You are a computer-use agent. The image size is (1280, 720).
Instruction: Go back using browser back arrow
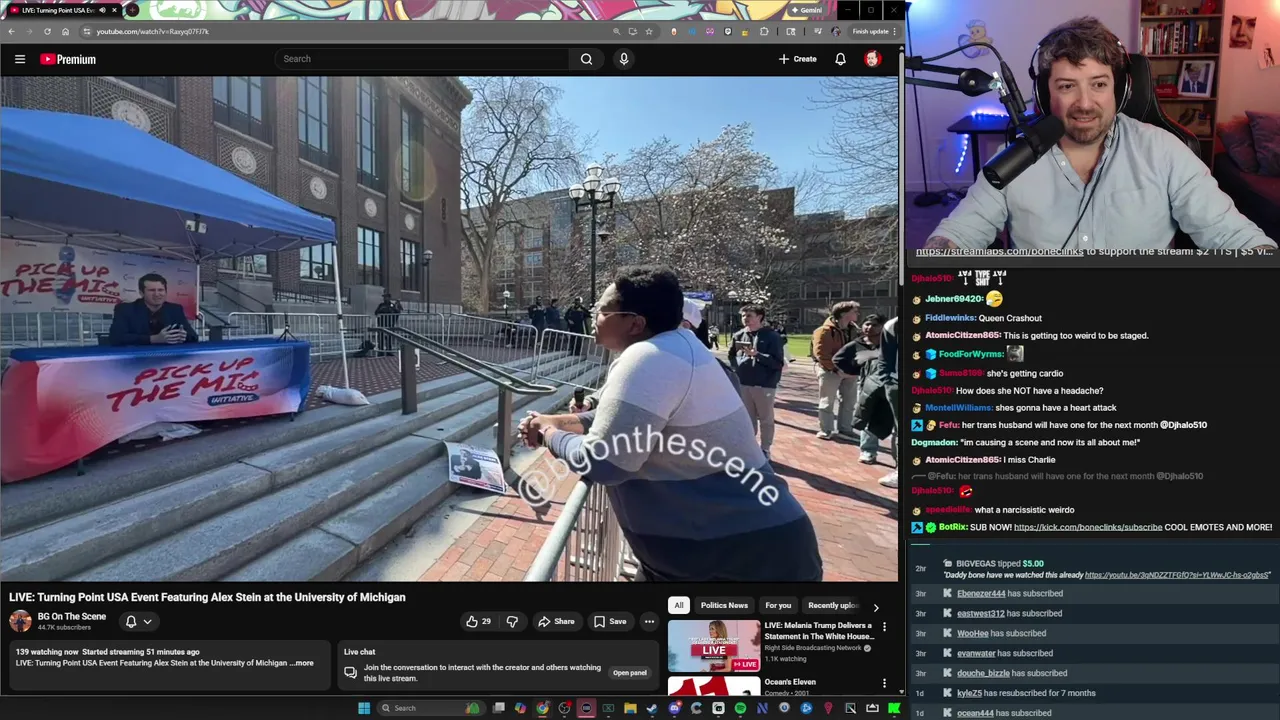(x=11, y=31)
